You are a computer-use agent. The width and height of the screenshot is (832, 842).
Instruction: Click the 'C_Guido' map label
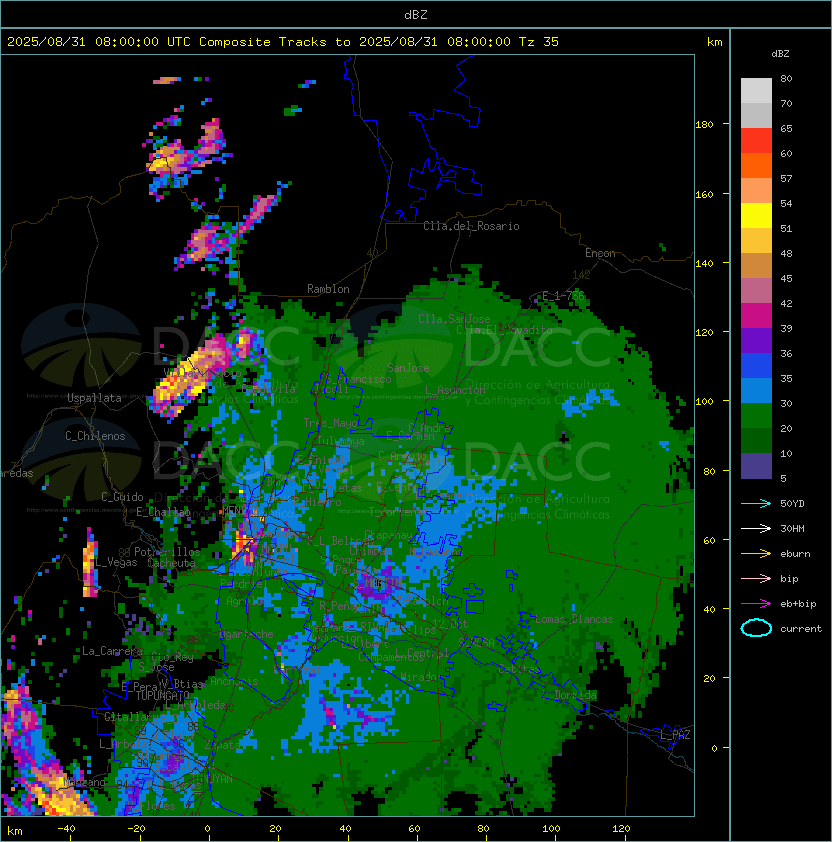click(x=122, y=497)
